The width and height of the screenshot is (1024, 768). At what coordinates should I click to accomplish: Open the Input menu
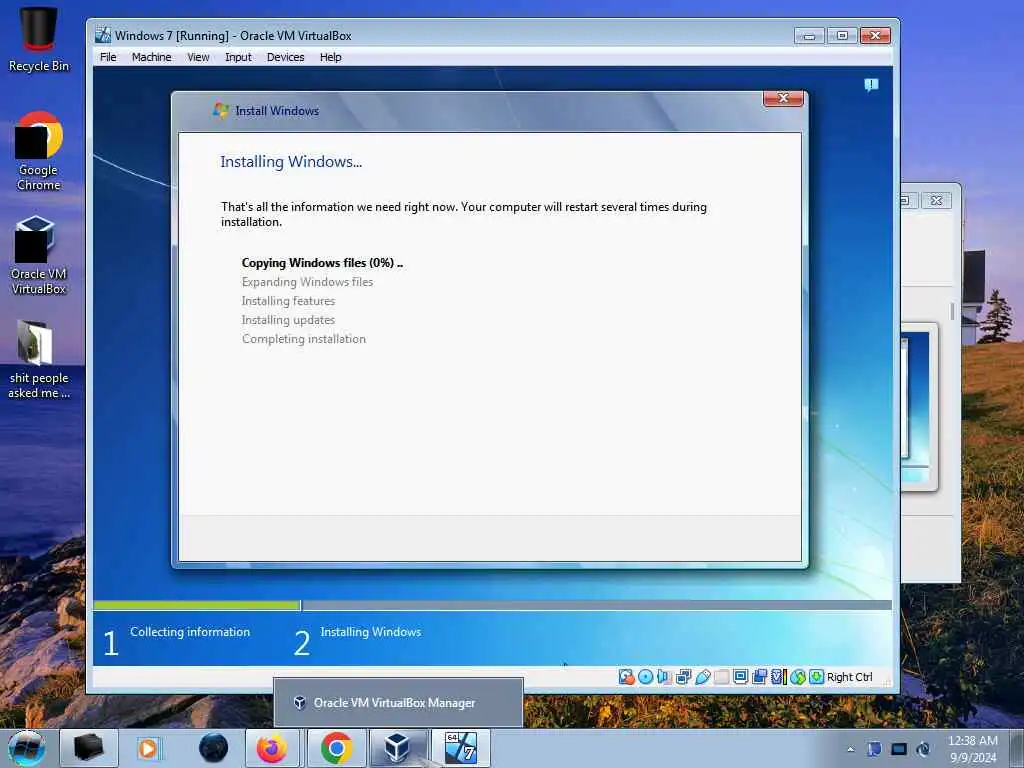click(238, 57)
